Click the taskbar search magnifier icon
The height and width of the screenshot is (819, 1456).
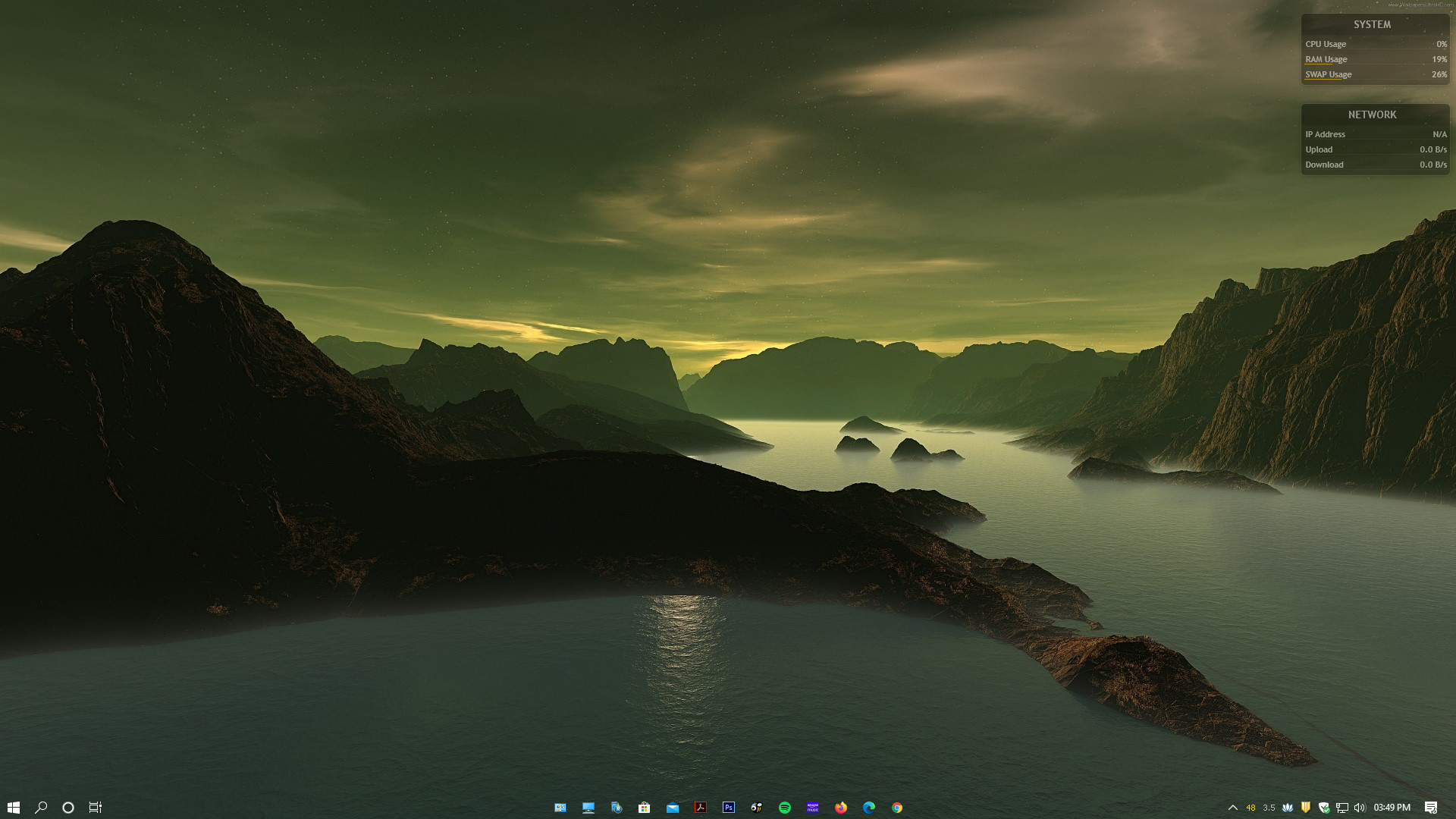(41, 808)
